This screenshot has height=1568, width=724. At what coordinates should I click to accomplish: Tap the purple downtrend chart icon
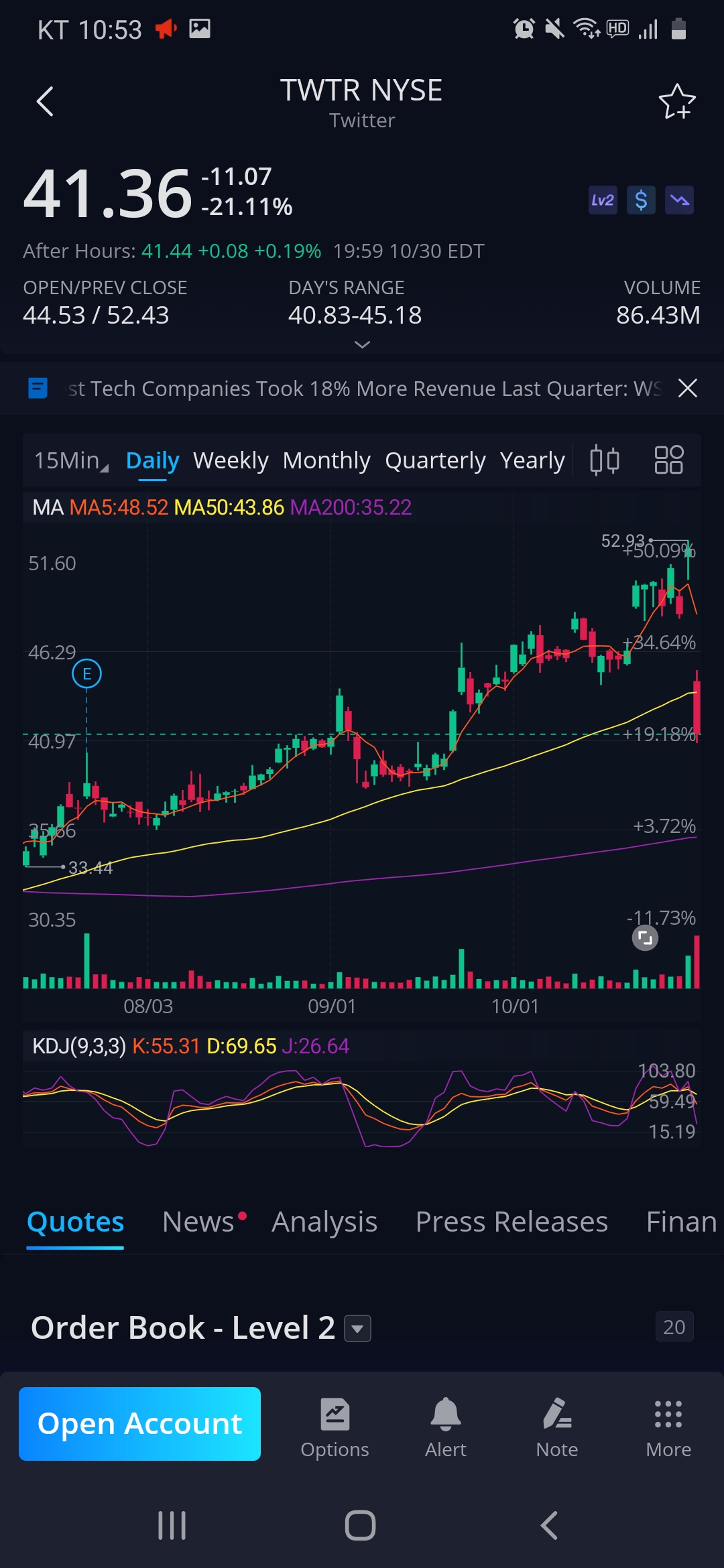[x=679, y=200]
